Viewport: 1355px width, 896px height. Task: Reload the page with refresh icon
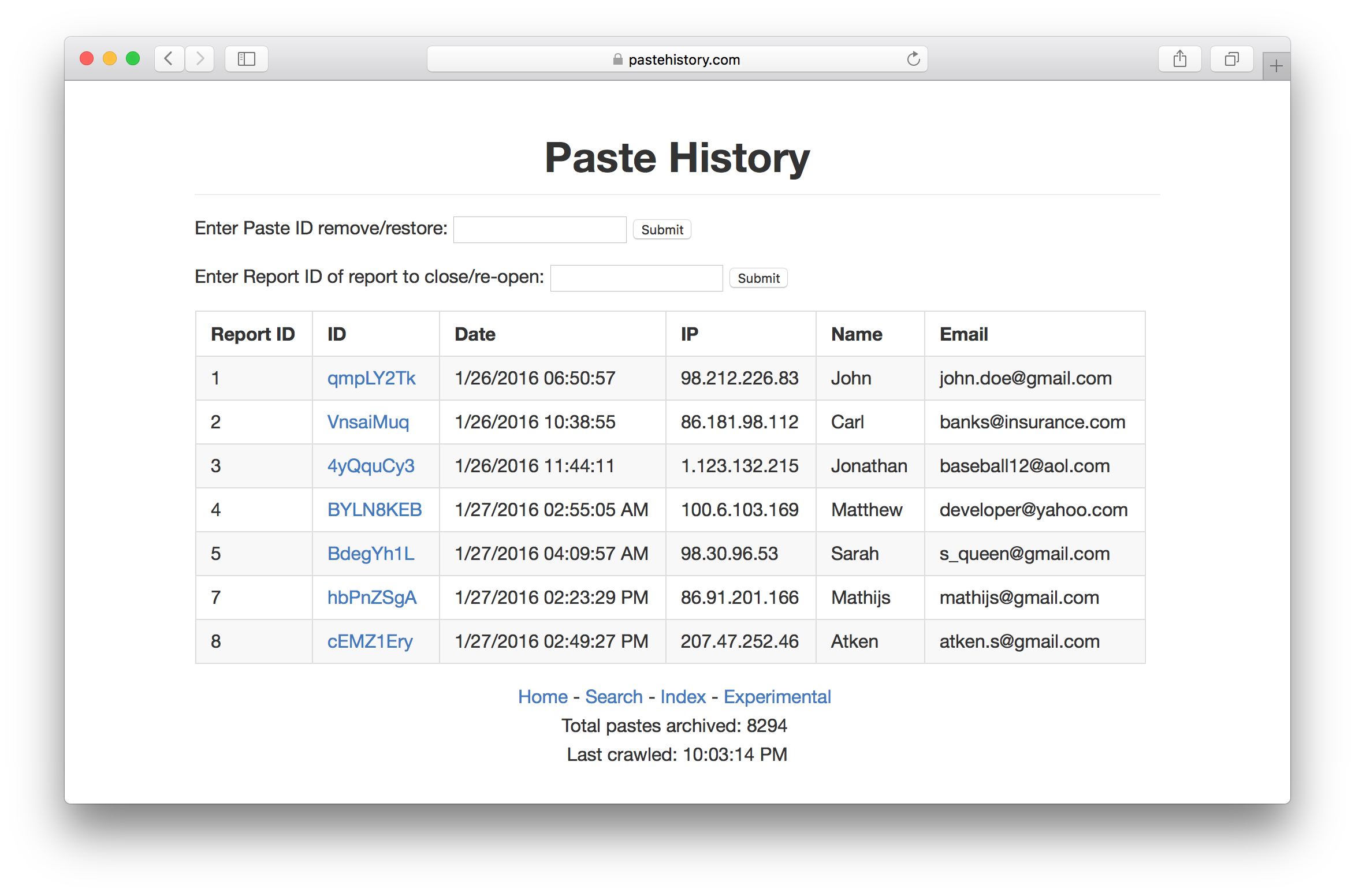coord(913,59)
